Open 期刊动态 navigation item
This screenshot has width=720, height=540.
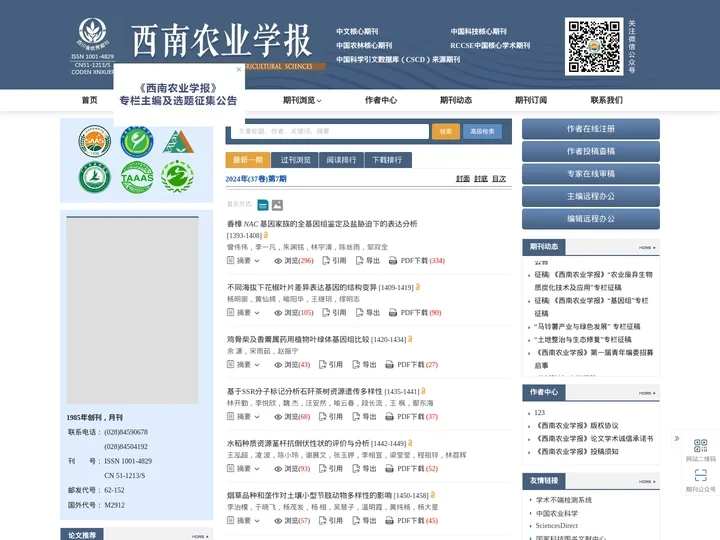pyautogui.click(x=456, y=100)
